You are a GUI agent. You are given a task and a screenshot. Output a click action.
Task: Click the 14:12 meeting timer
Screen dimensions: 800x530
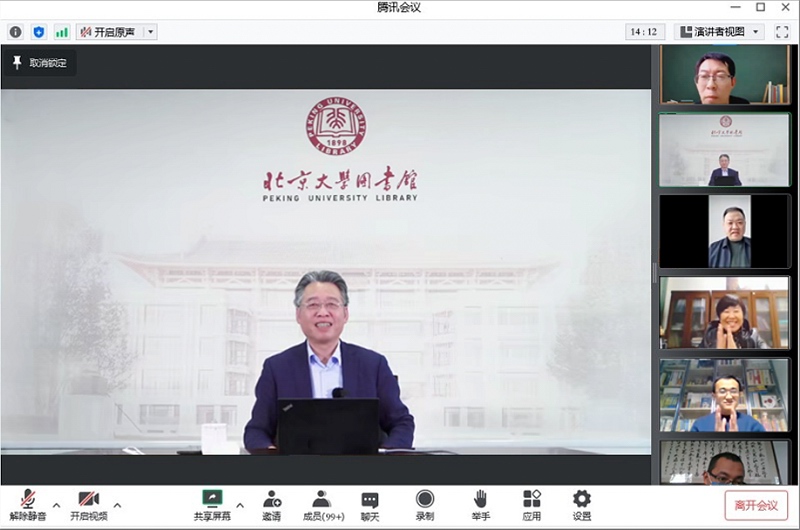coord(645,32)
